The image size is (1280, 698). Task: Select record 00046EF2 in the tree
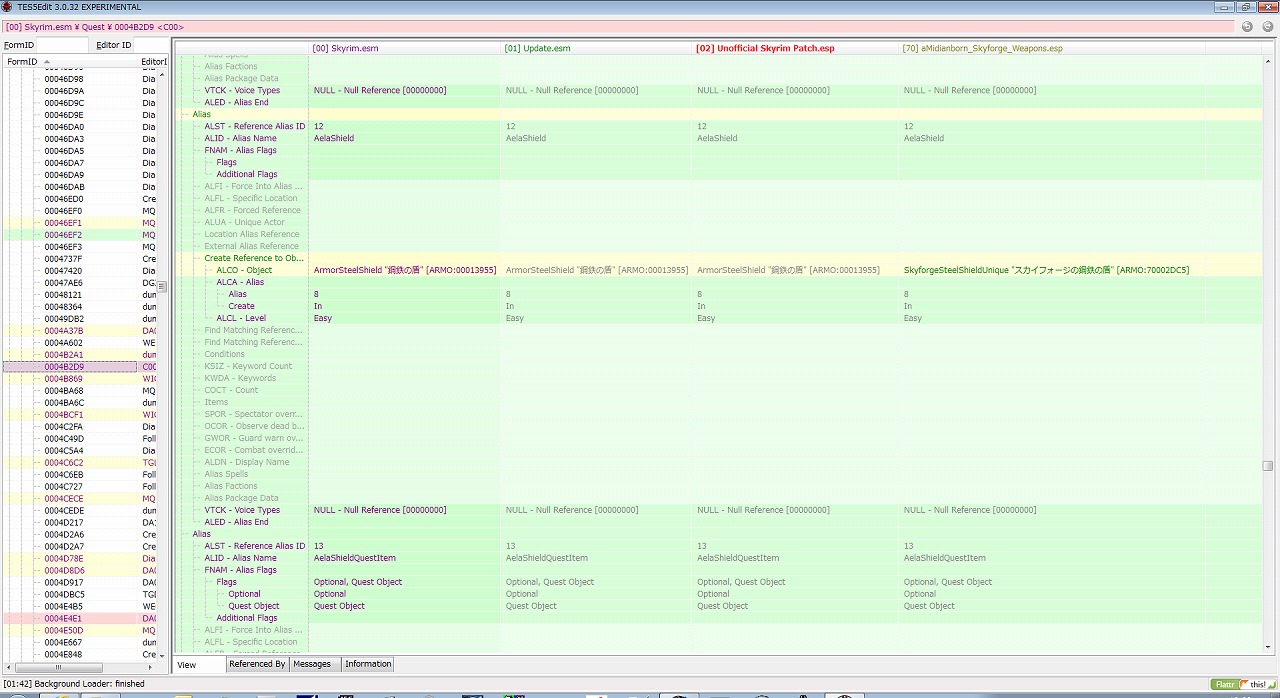pyautogui.click(x=63, y=235)
